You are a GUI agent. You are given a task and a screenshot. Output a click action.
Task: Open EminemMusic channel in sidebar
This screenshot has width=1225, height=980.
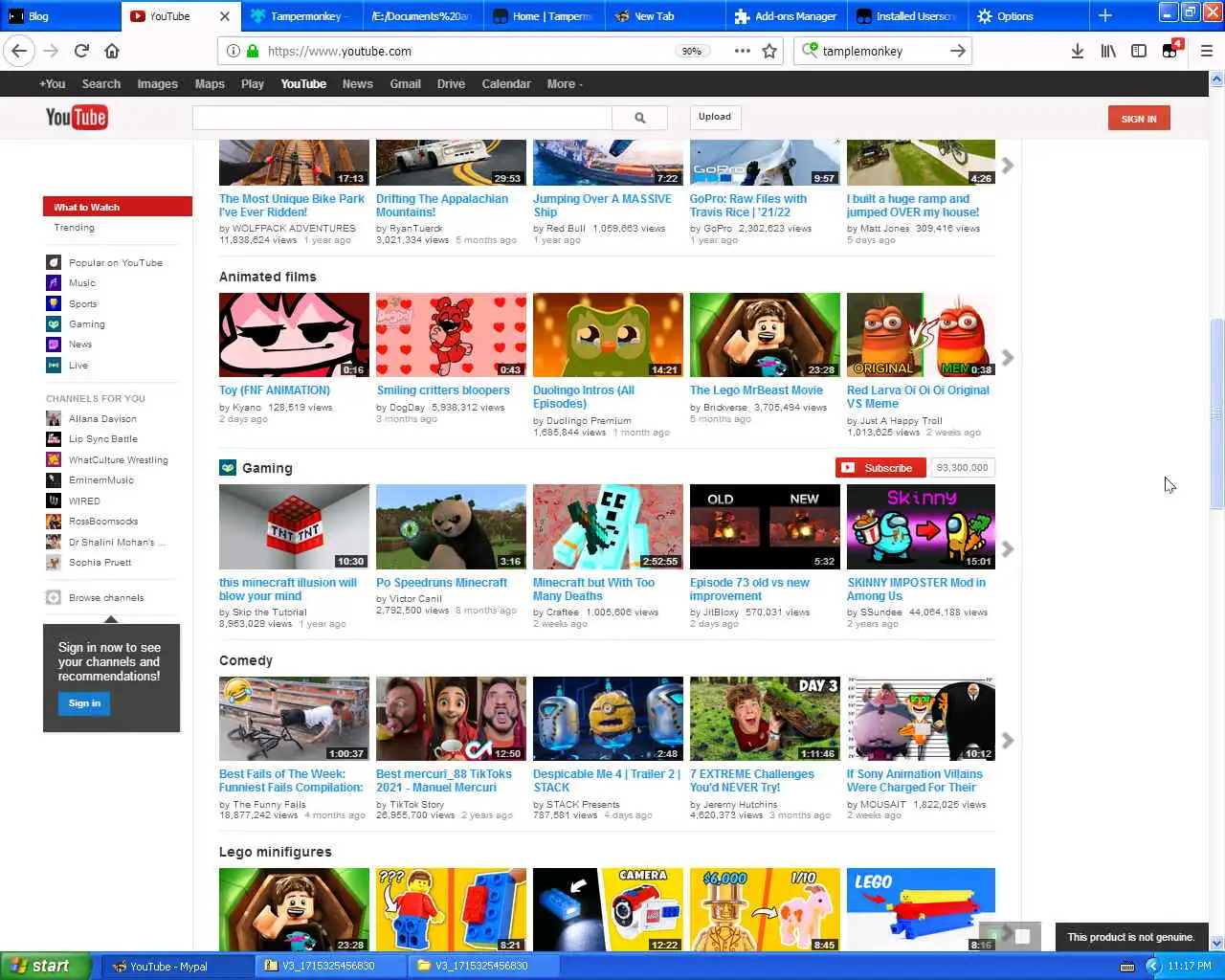91,480
